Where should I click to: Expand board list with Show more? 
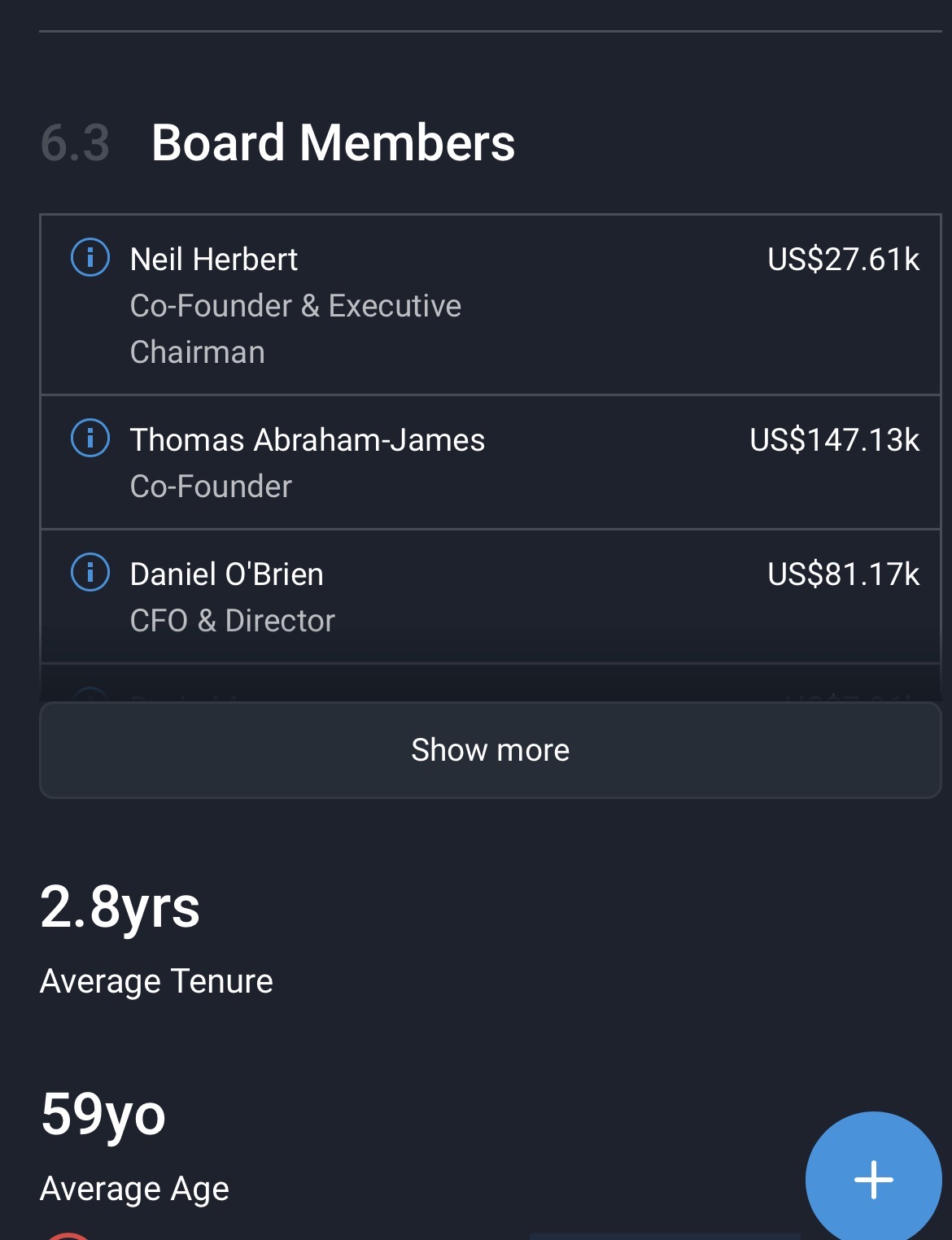(x=490, y=749)
